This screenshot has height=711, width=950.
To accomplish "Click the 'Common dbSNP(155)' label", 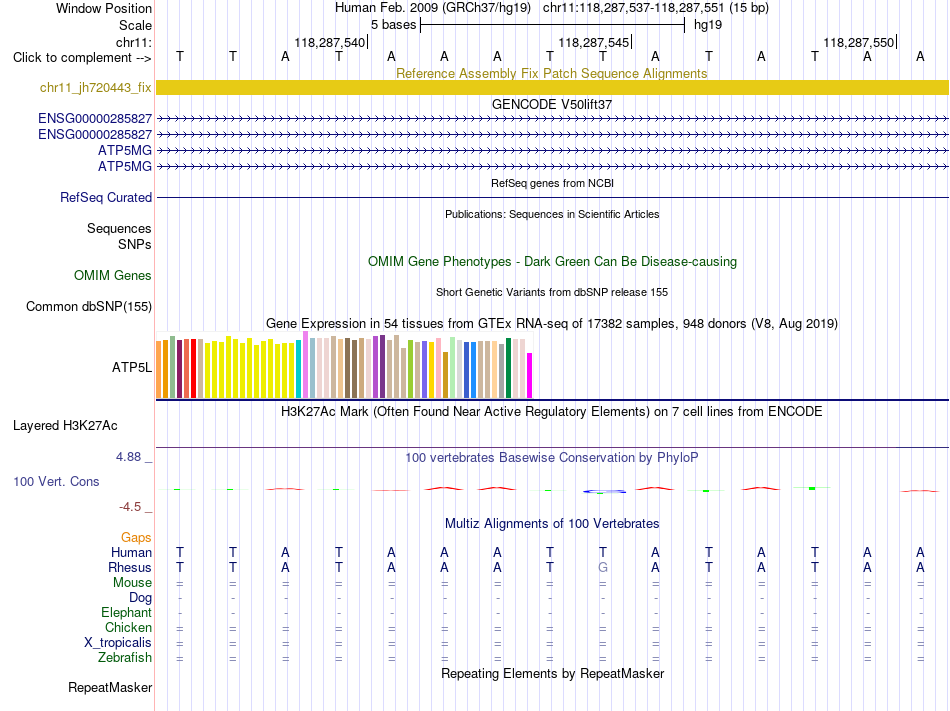I will tap(89, 306).
